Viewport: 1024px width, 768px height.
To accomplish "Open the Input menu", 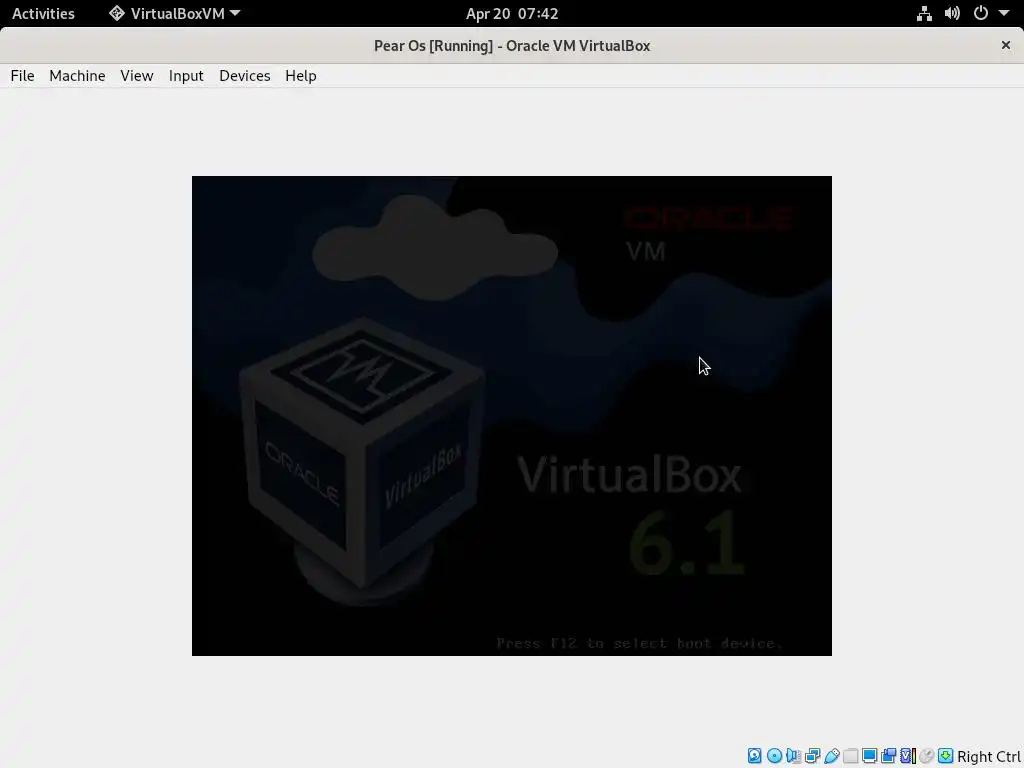I will 186,76.
